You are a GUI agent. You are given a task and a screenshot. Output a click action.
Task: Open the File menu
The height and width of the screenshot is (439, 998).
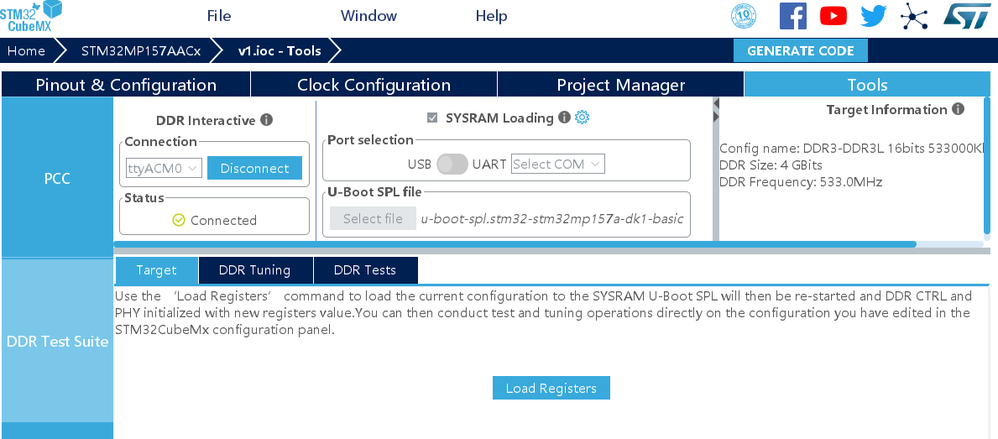coord(219,16)
